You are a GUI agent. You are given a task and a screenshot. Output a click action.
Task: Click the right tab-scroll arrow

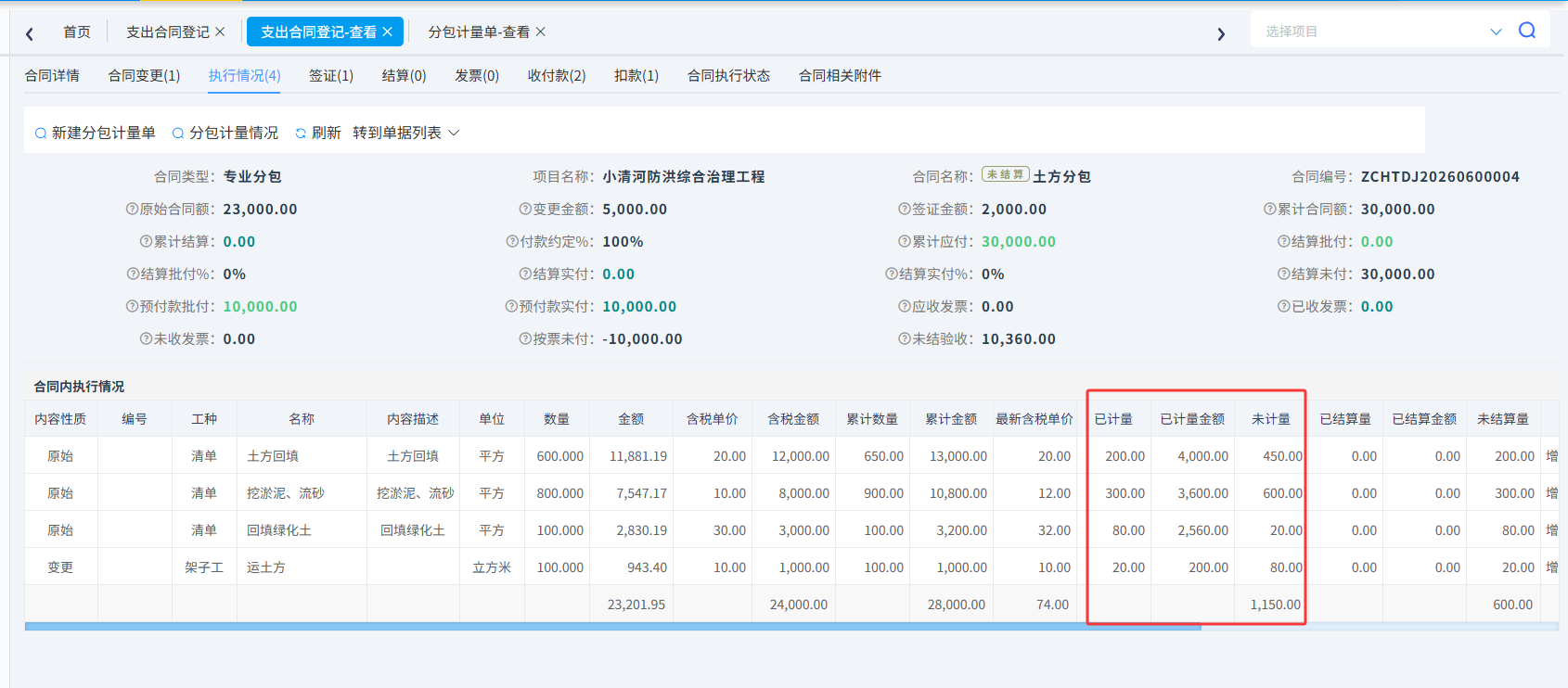click(1221, 34)
